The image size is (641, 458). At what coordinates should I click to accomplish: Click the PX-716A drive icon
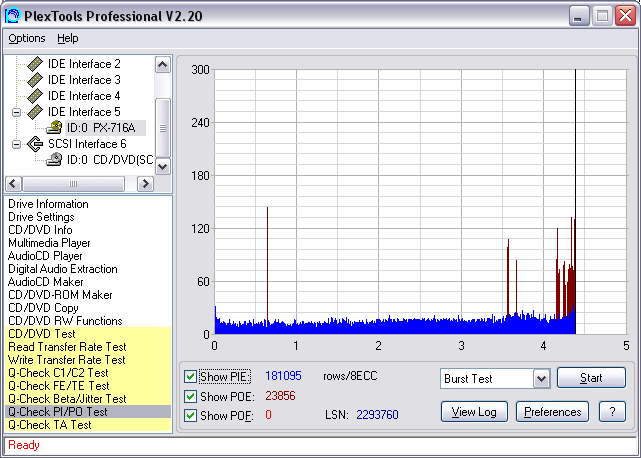pyautogui.click(x=54, y=128)
